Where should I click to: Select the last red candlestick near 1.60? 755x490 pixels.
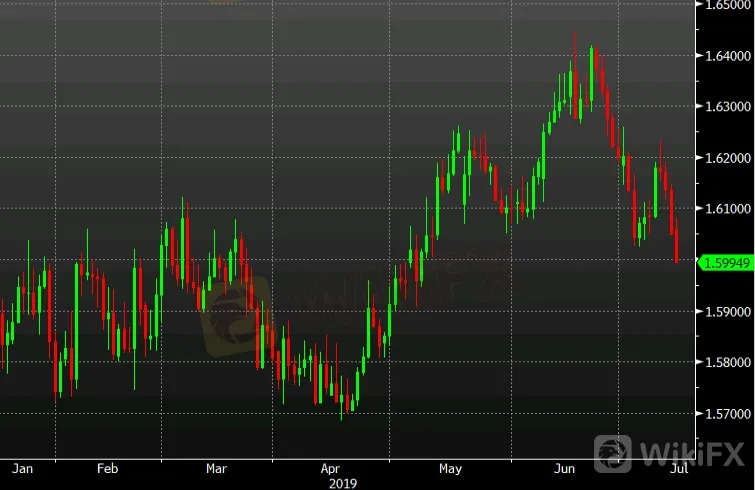pyautogui.click(x=677, y=241)
